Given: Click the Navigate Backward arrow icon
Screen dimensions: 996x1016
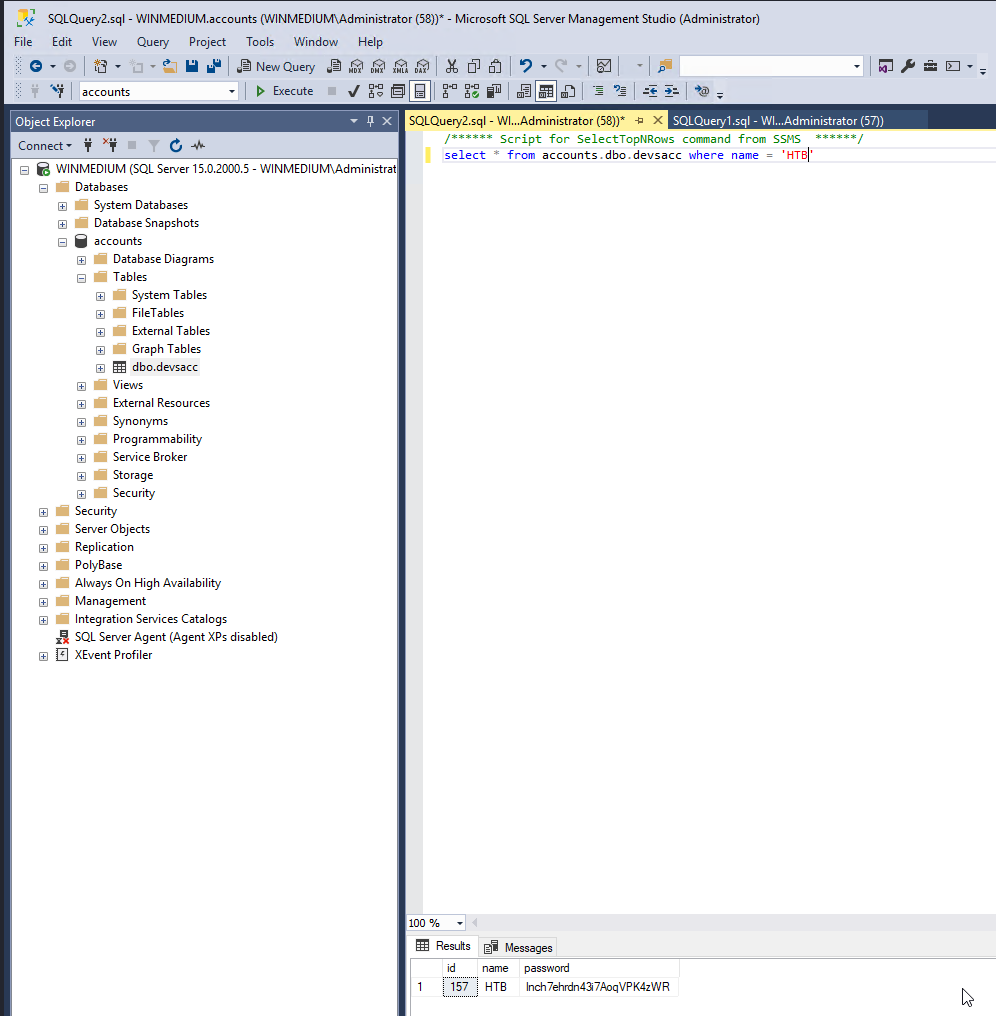Looking at the screenshot, I should pyautogui.click(x=36, y=66).
